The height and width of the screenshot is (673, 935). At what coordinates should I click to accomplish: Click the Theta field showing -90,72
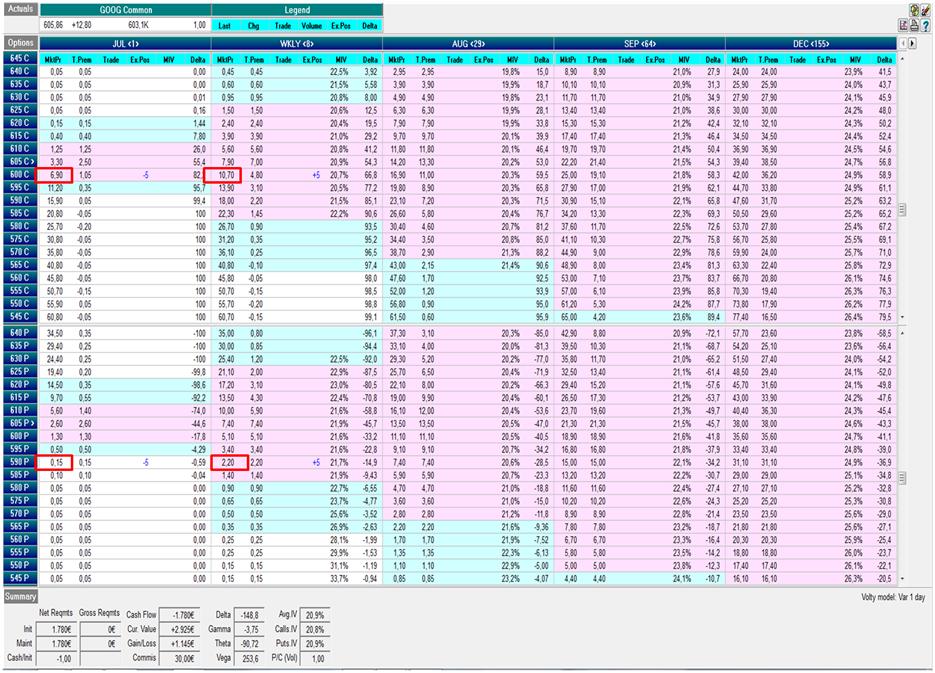click(249, 643)
